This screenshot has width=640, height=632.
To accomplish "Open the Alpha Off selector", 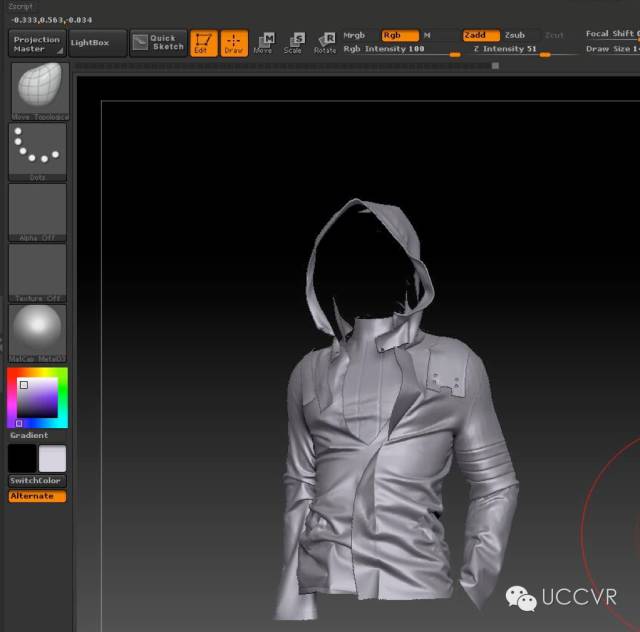I will coord(37,212).
